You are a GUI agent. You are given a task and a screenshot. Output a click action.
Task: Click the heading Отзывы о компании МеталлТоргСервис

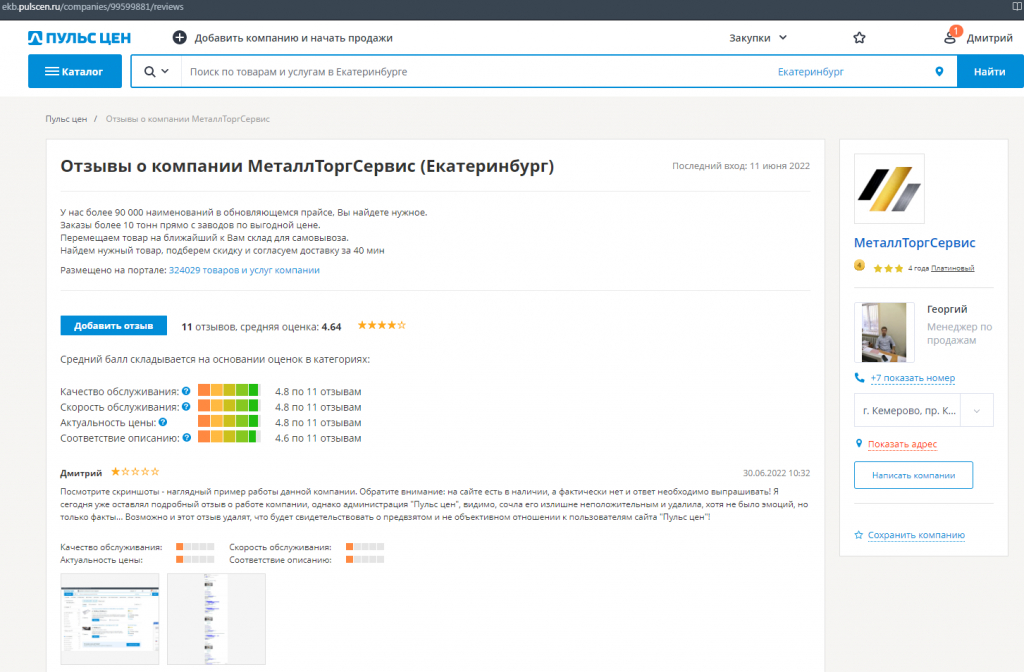point(307,166)
